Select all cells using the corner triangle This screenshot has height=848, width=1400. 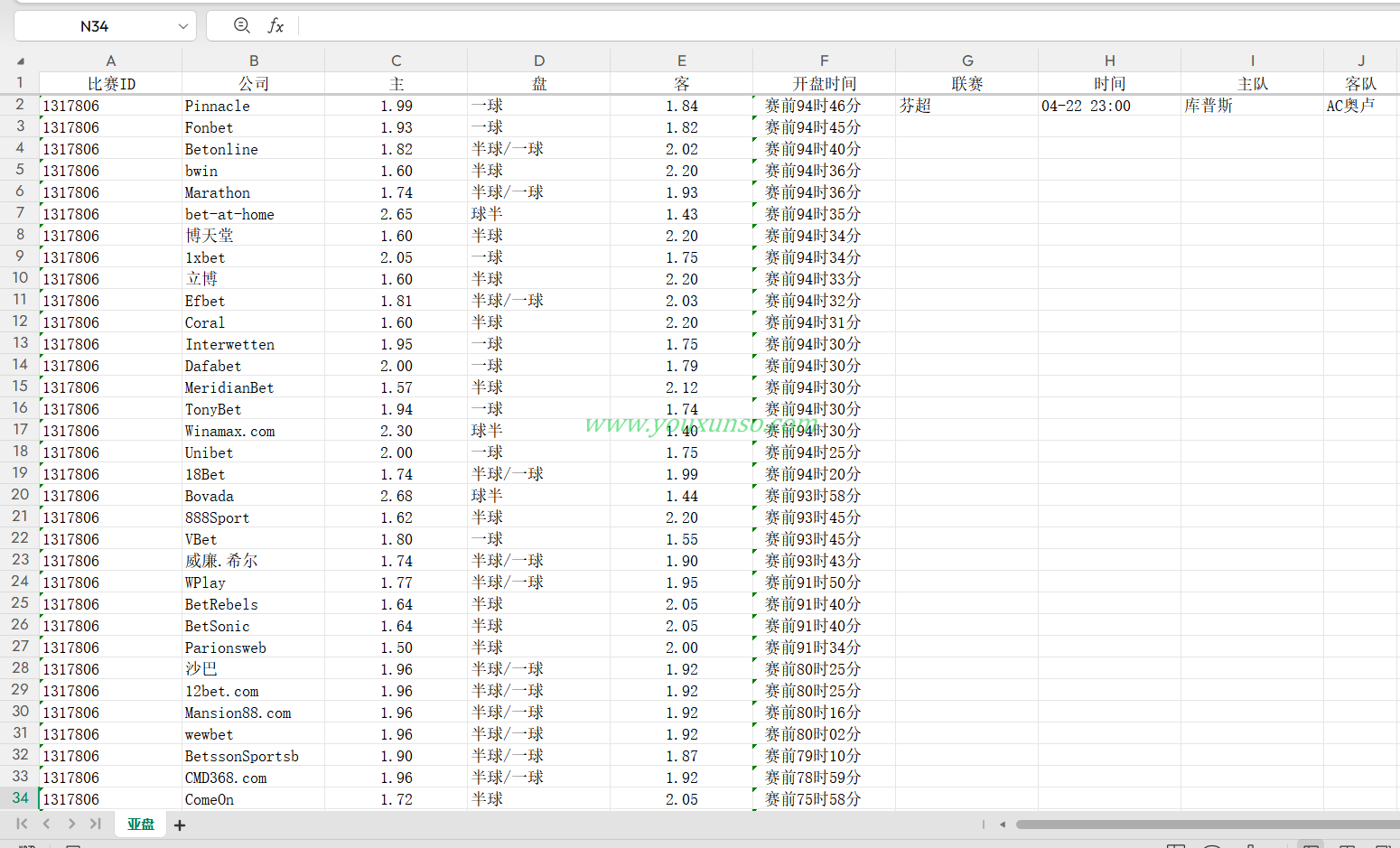click(x=20, y=61)
